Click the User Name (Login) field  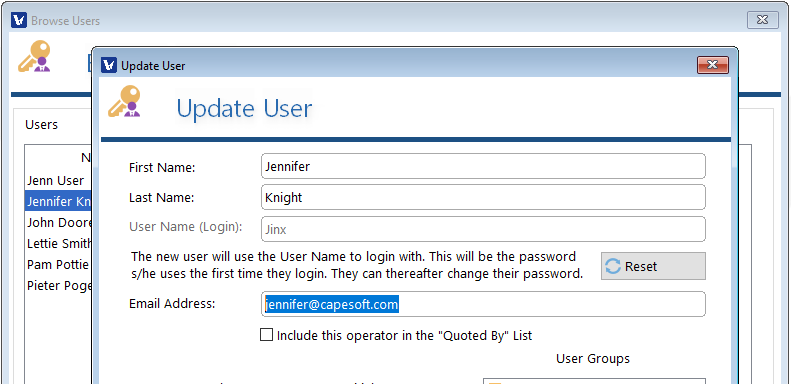click(483, 229)
